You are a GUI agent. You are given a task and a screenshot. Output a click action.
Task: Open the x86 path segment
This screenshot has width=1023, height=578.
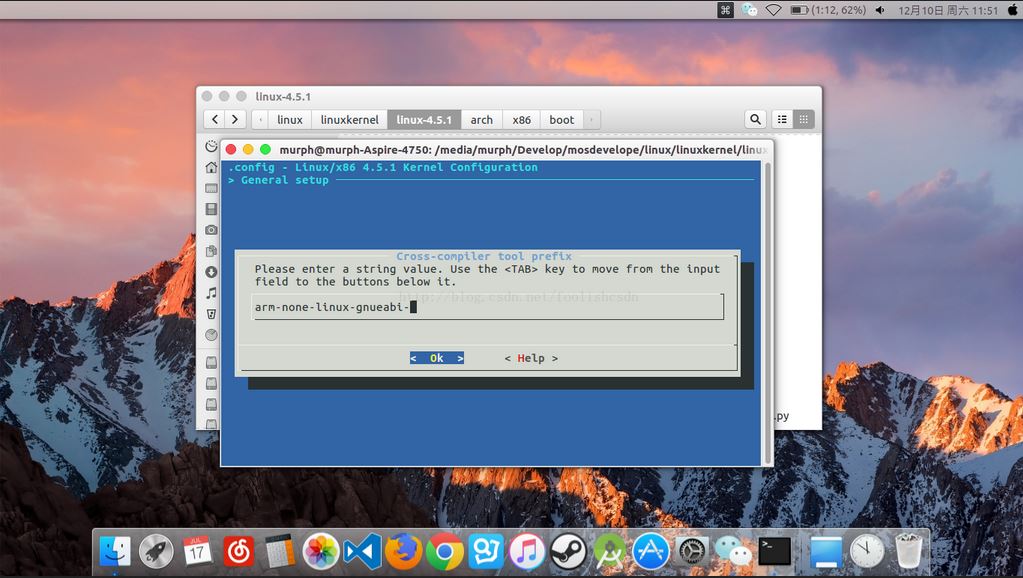coord(521,119)
